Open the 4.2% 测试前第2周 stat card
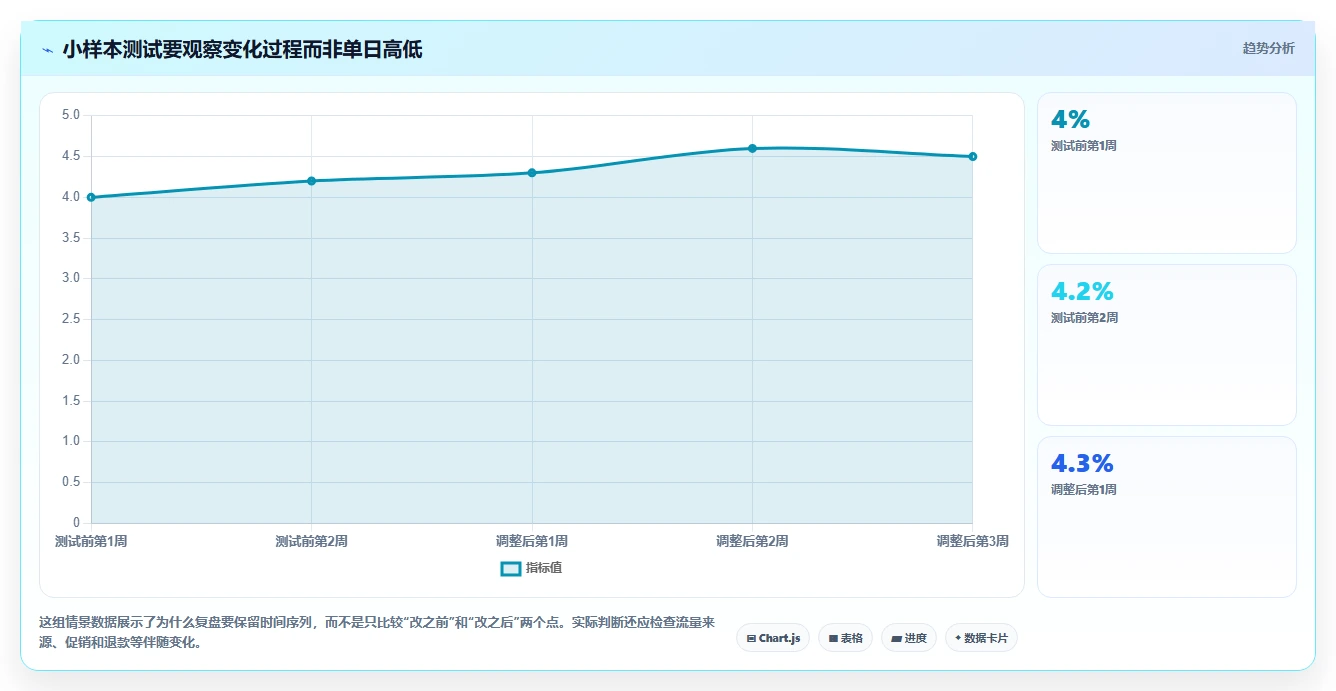This screenshot has width=1336, height=691. click(x=1166, y=345)
